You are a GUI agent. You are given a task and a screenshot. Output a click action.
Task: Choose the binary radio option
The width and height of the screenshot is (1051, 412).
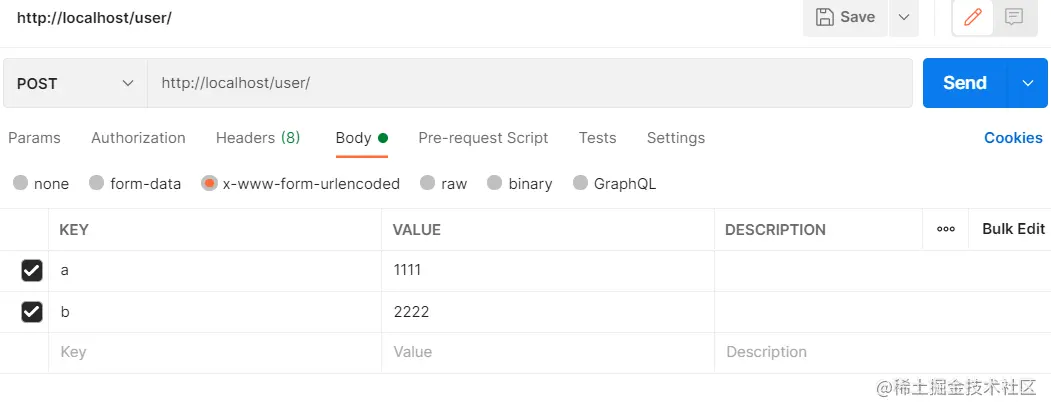[x=495, y=183]
